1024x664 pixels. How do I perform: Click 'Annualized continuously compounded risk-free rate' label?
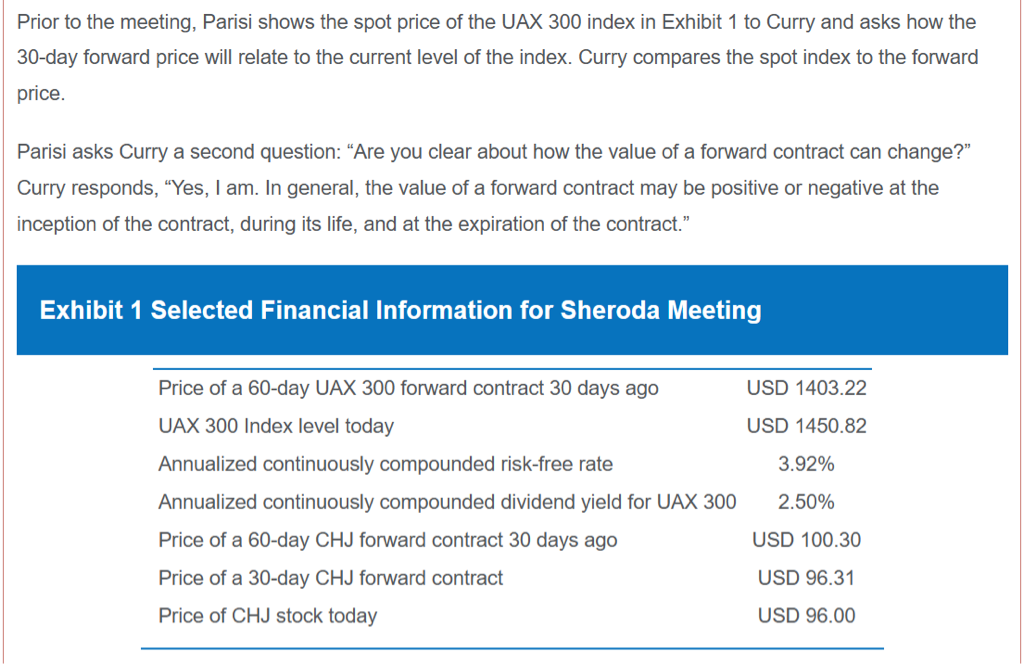[385, 464]
